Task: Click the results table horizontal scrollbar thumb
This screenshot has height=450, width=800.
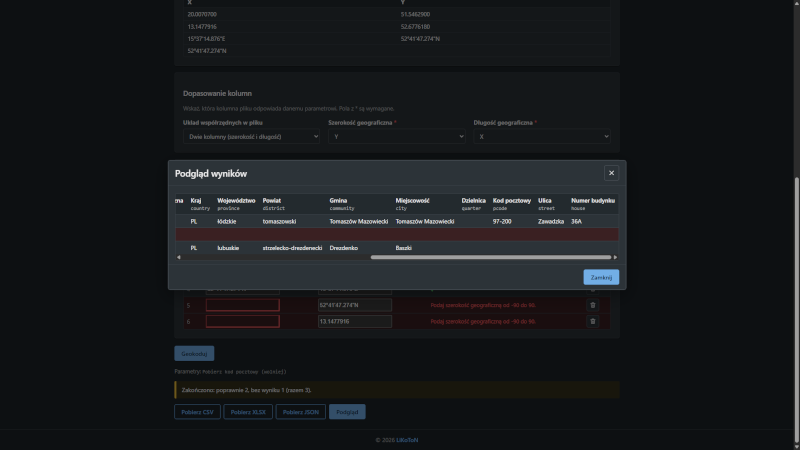Action: (x=491, y=257)
